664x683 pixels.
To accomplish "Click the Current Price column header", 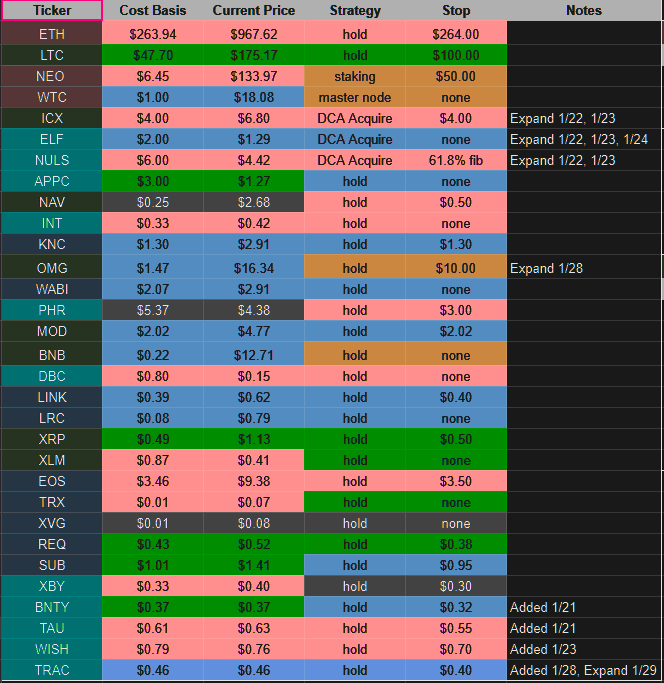I will [254, 10].
